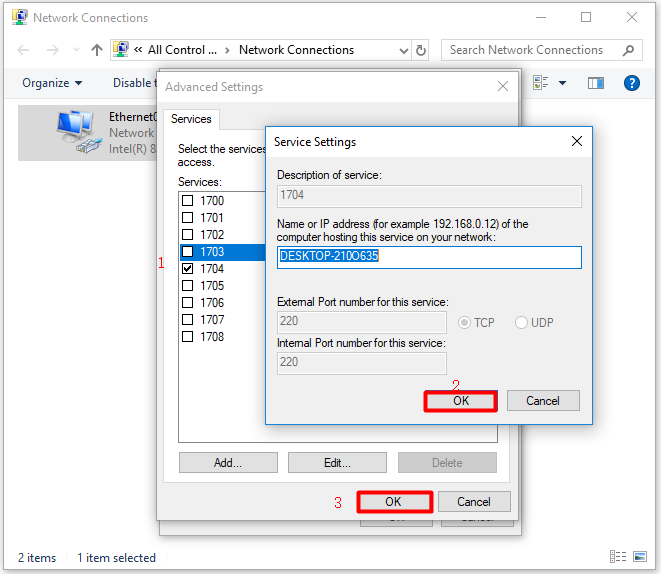Image resolution: width=661 pixels, height=574 pixels.
Task: Click the Edit... button
Action: (x=337, y=463)
